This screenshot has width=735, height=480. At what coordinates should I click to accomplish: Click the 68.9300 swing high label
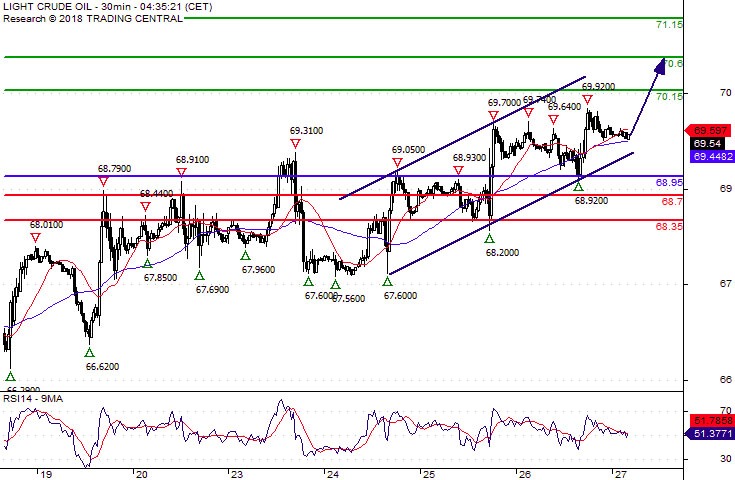[469, 158]
